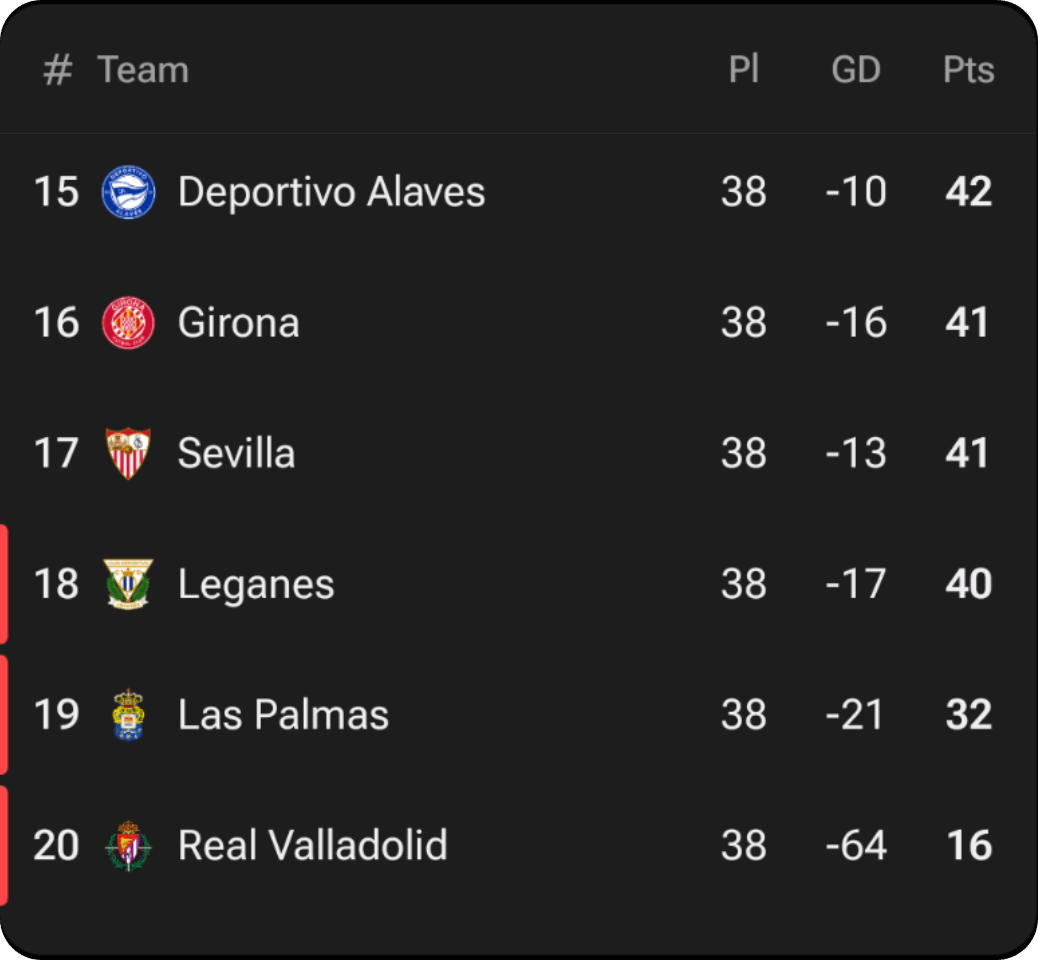Screen dimensions: 1038x960
Task: Click the red relegation marker beside Leganes
Action: point(4,584)
